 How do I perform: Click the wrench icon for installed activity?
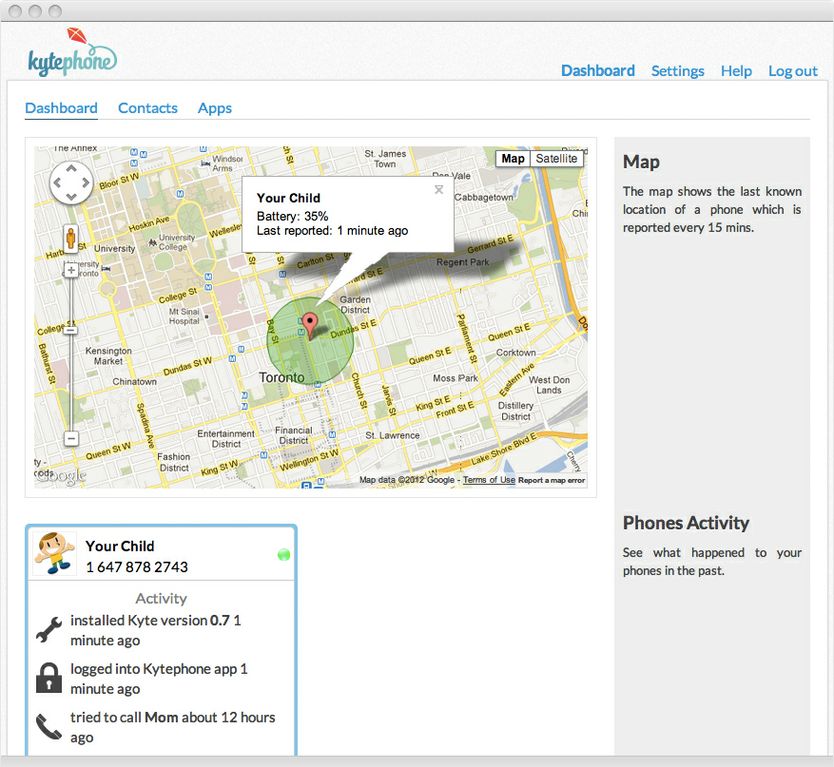pyautogui.click(x=49, y=630)
